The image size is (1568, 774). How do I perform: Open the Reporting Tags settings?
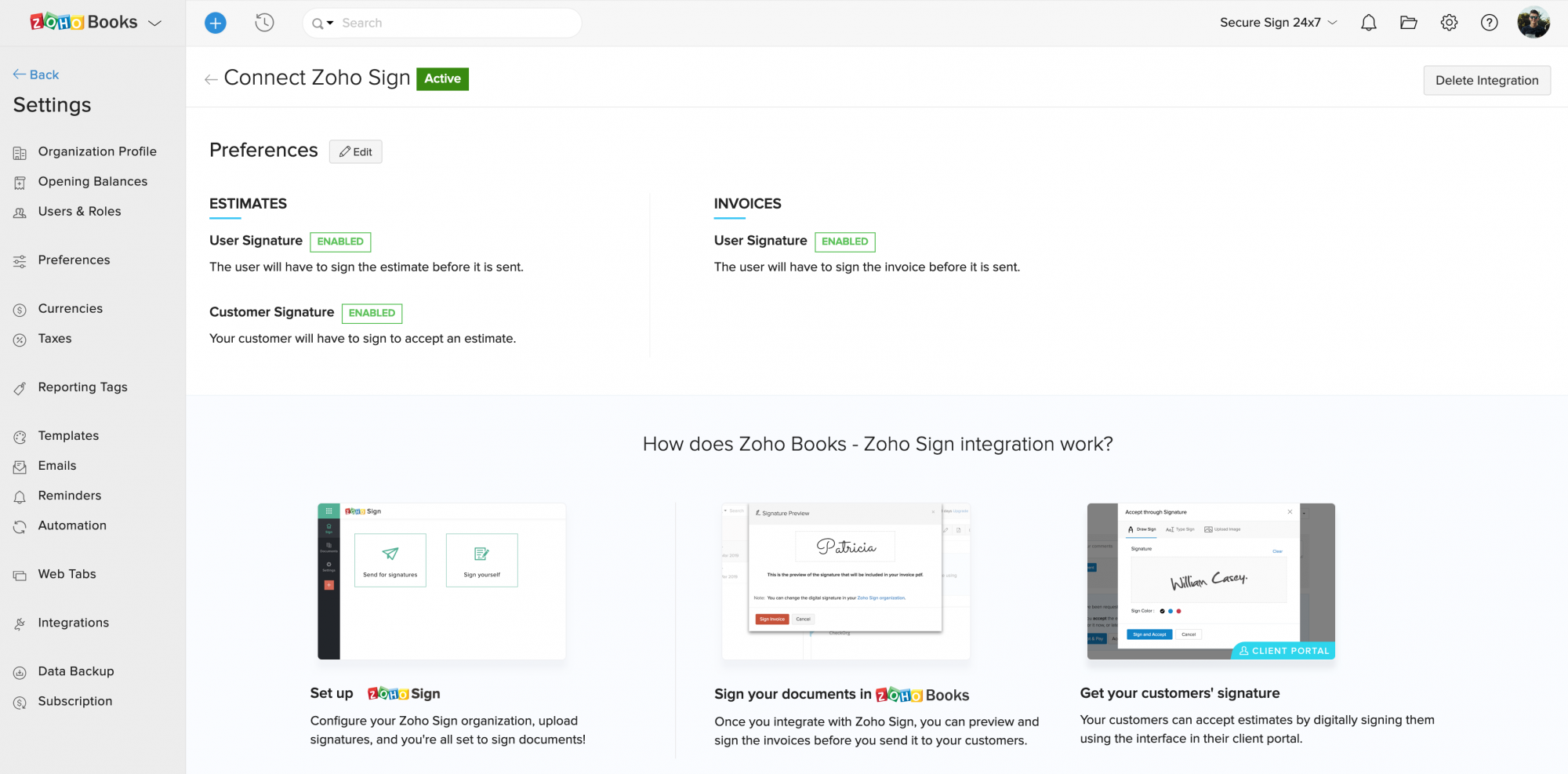coord(82,387)
